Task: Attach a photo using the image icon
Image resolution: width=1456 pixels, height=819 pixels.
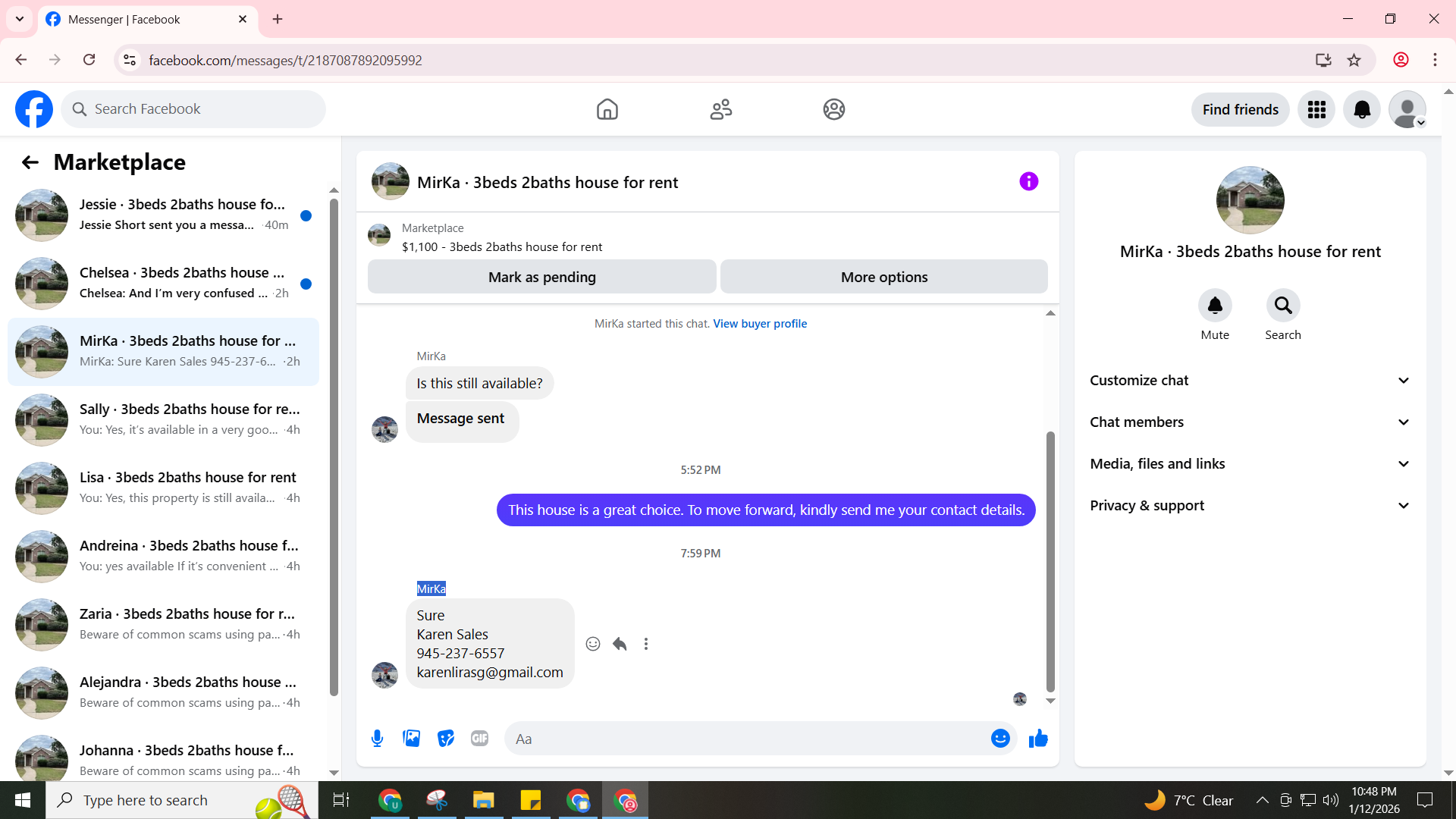Action: point(411,738)
